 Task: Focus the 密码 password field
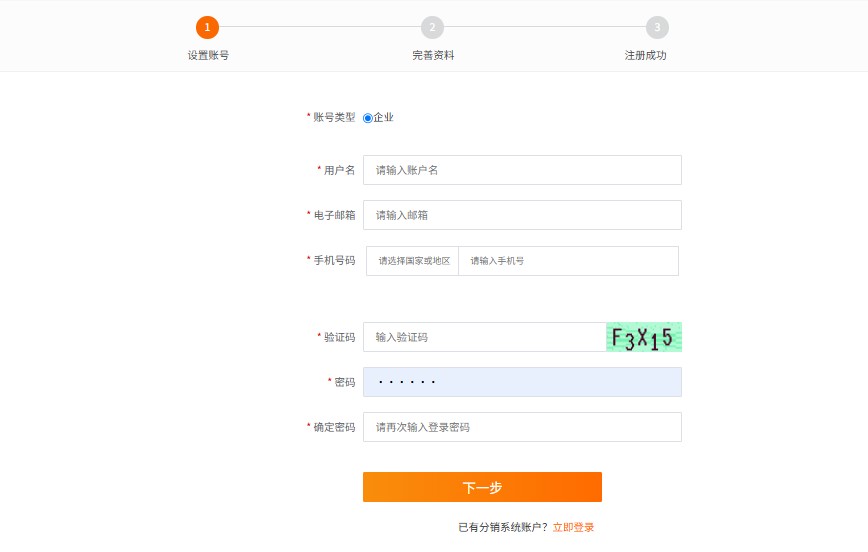coord(522,382)
